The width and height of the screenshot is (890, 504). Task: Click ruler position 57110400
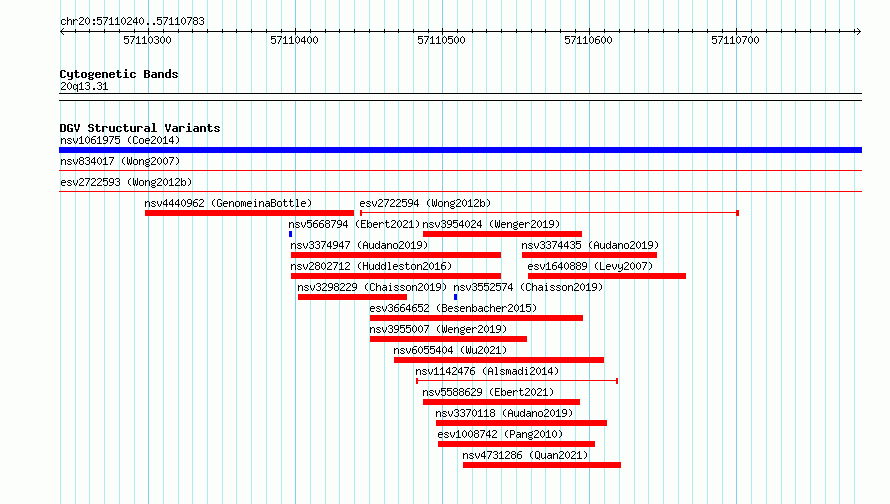point(295,40)
